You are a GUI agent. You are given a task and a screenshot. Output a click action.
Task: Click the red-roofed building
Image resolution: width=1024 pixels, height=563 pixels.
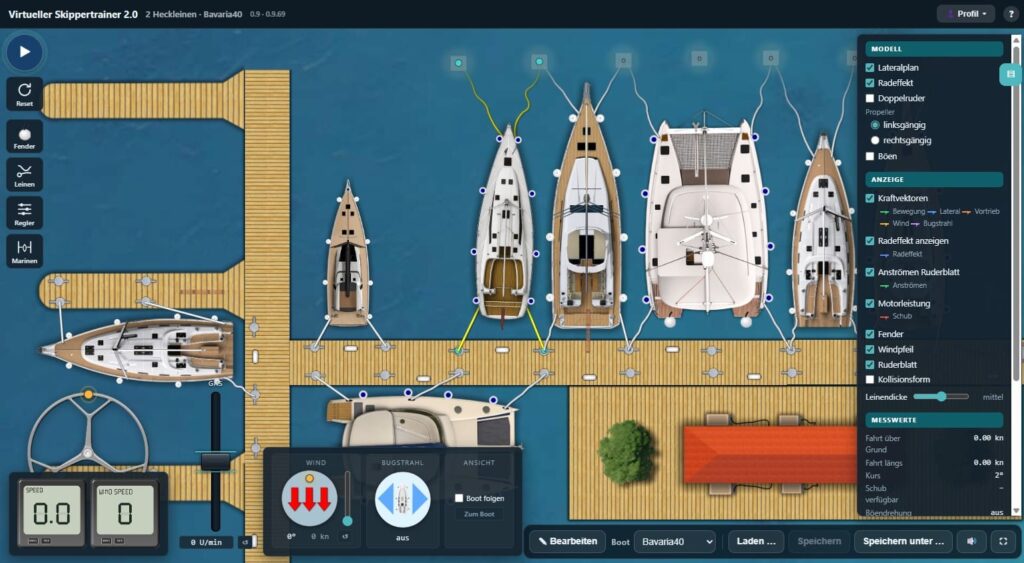click(769, 455)
